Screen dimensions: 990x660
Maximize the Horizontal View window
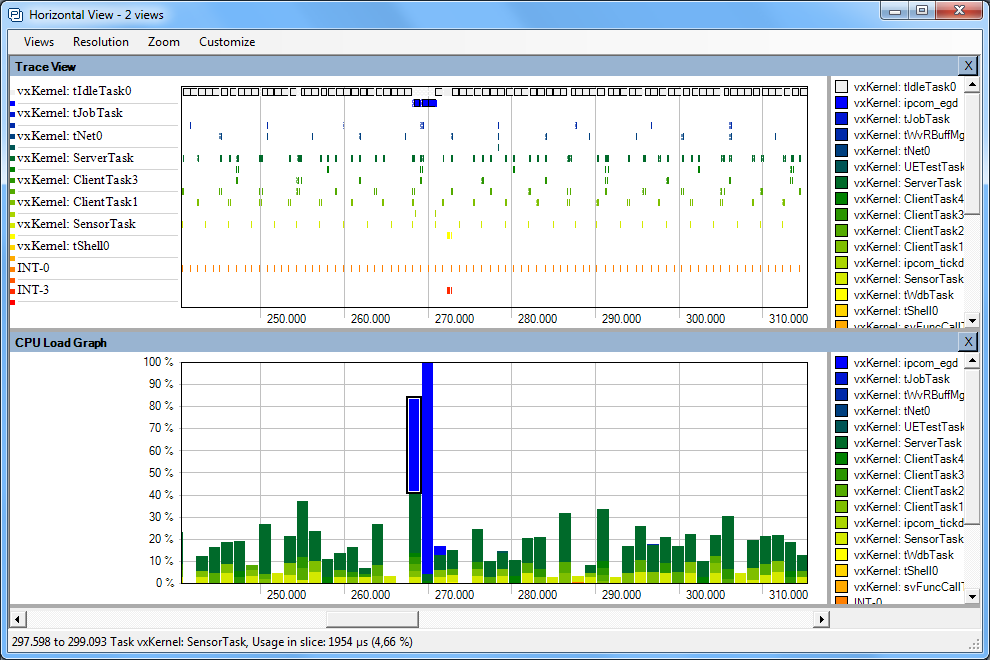tap(922, 10)
